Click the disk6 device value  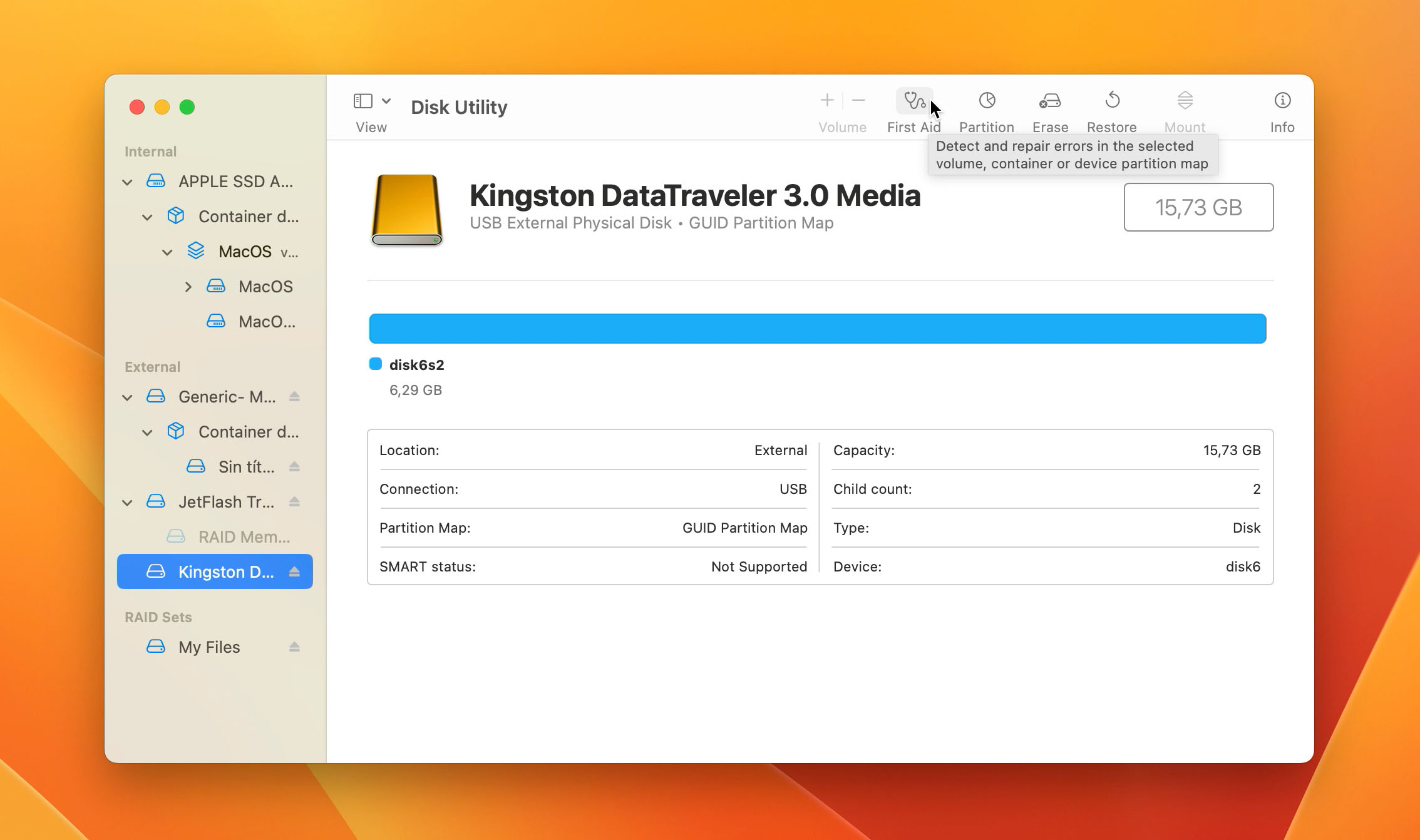point(1243,566)
